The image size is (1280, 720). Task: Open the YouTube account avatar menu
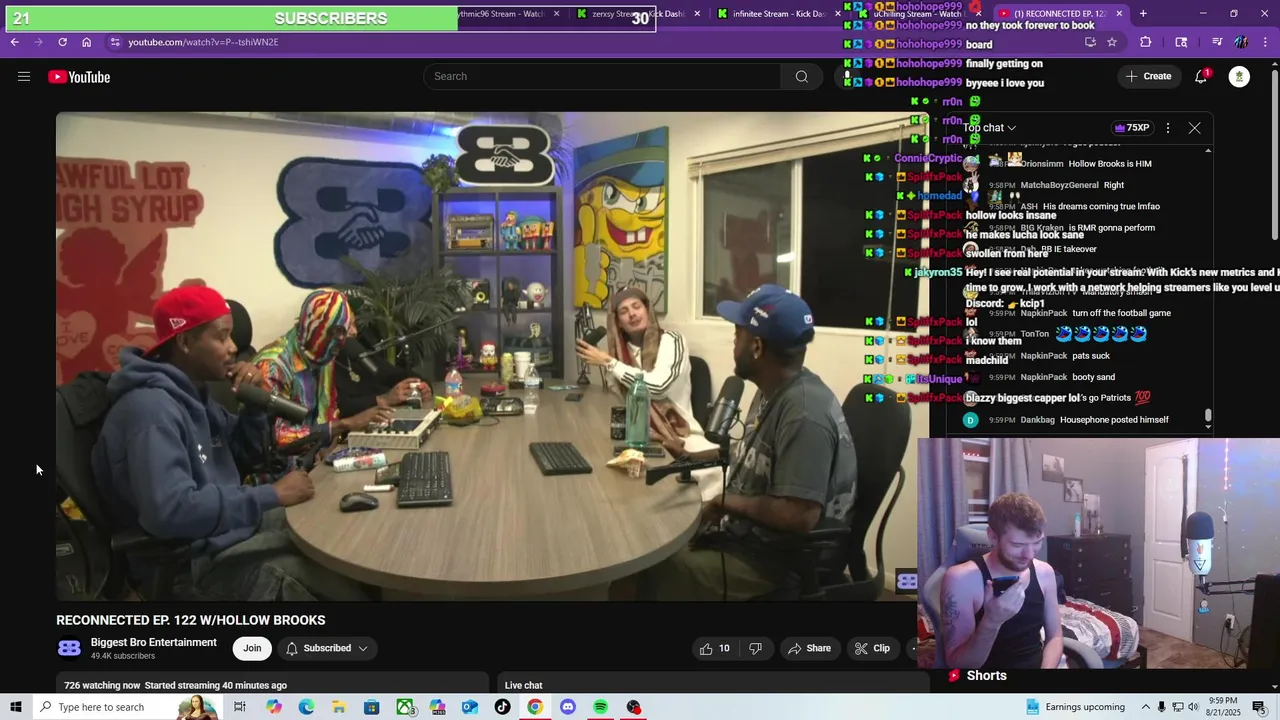click(1239, 77)
